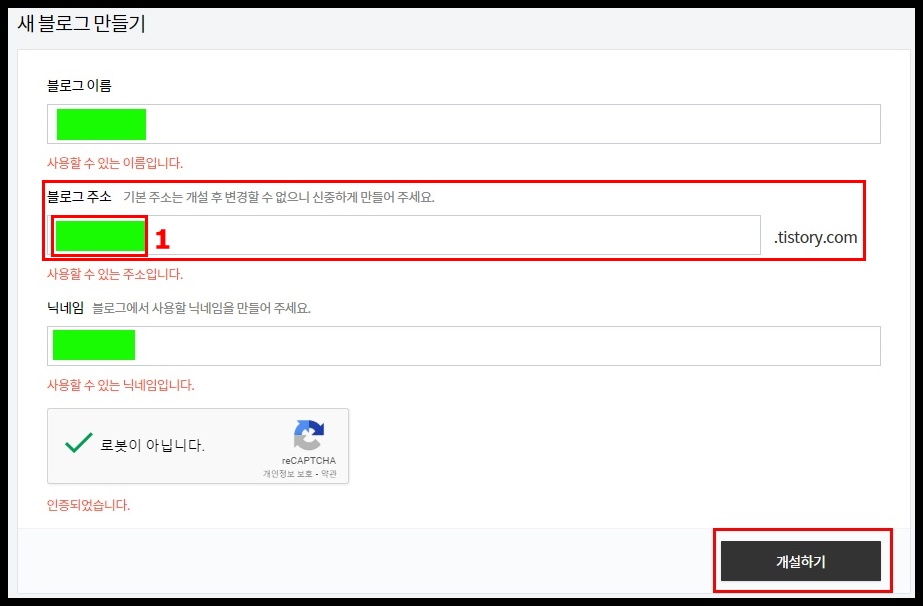Click the 인증되었습니다 status text
The height and width of the screenshot is (606, 923).
point(88,505)
